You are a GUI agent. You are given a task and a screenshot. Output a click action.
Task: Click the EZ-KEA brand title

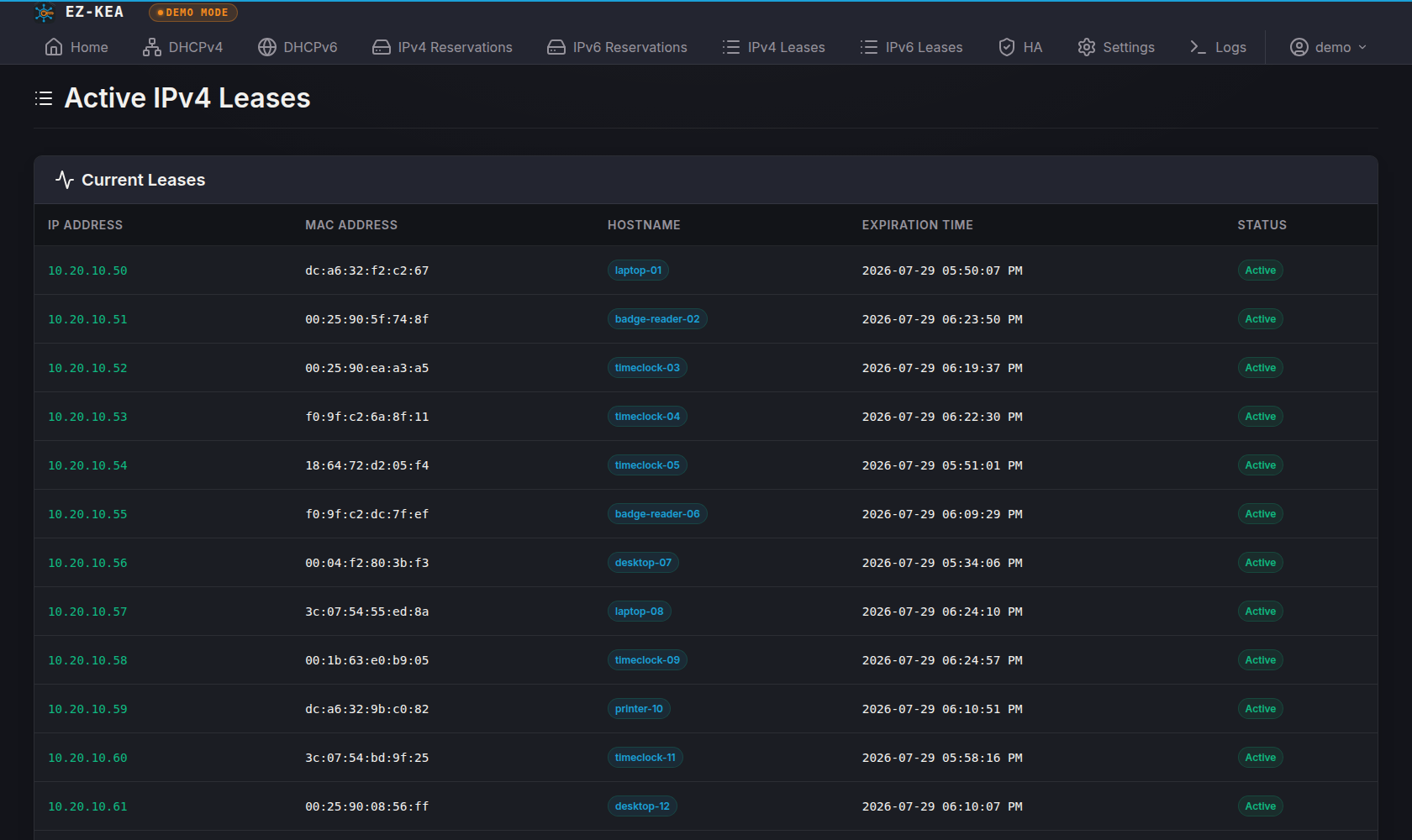pos(94,12)
